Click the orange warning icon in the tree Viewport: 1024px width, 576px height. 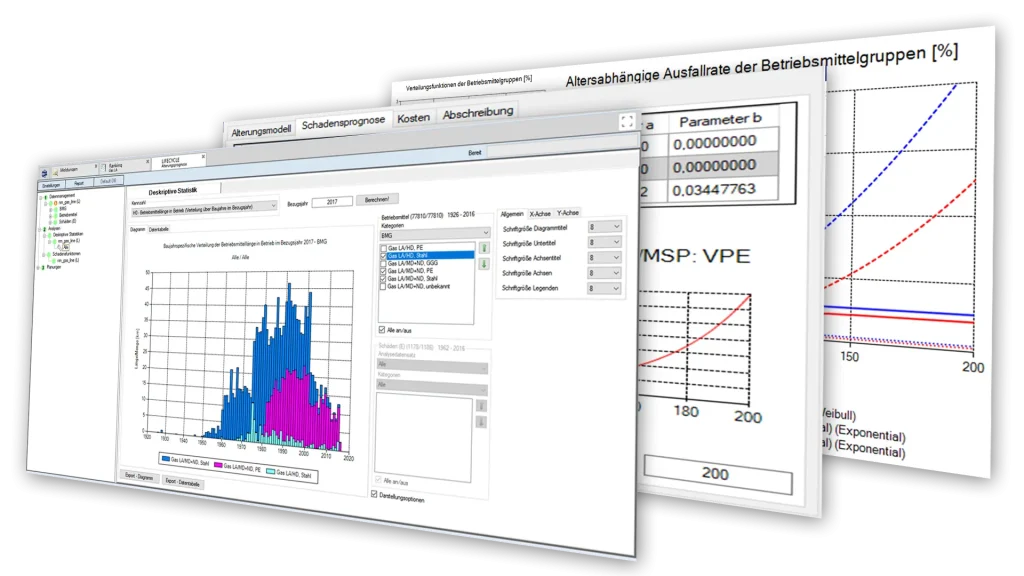point(57,203)
